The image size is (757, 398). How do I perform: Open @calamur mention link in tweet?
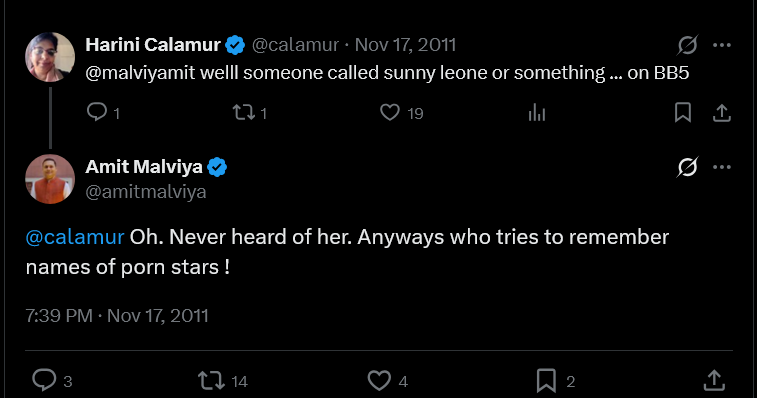75,237
